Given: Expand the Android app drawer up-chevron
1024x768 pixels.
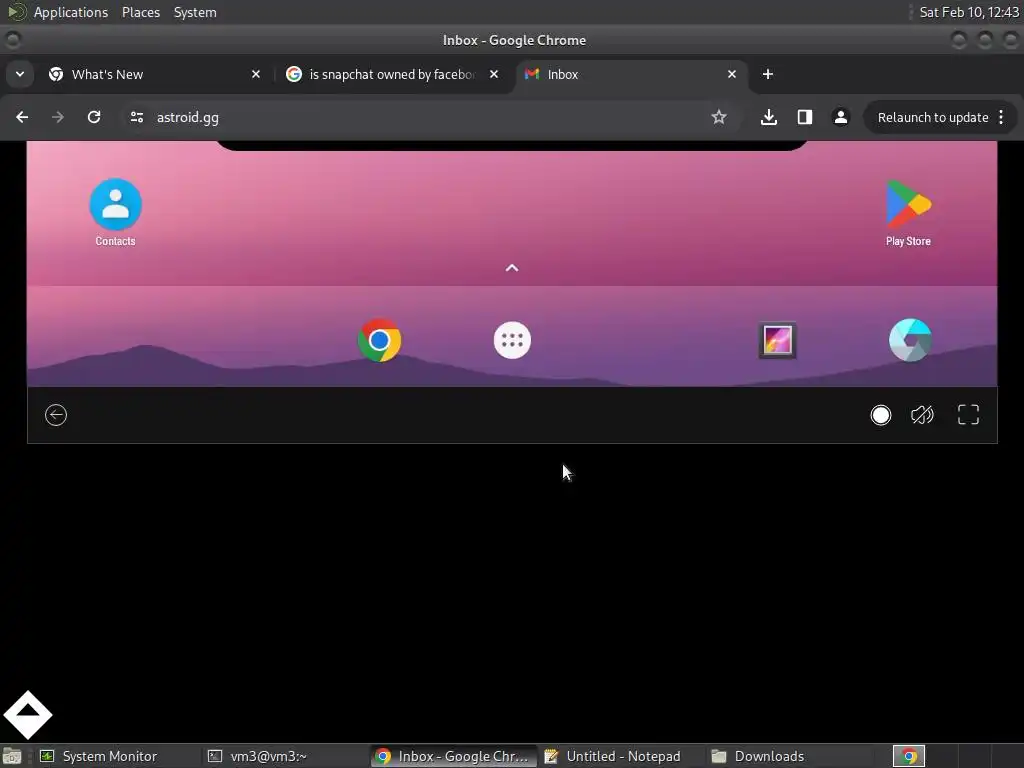Looking at the screenshot, I should click(x=512, y=268).
